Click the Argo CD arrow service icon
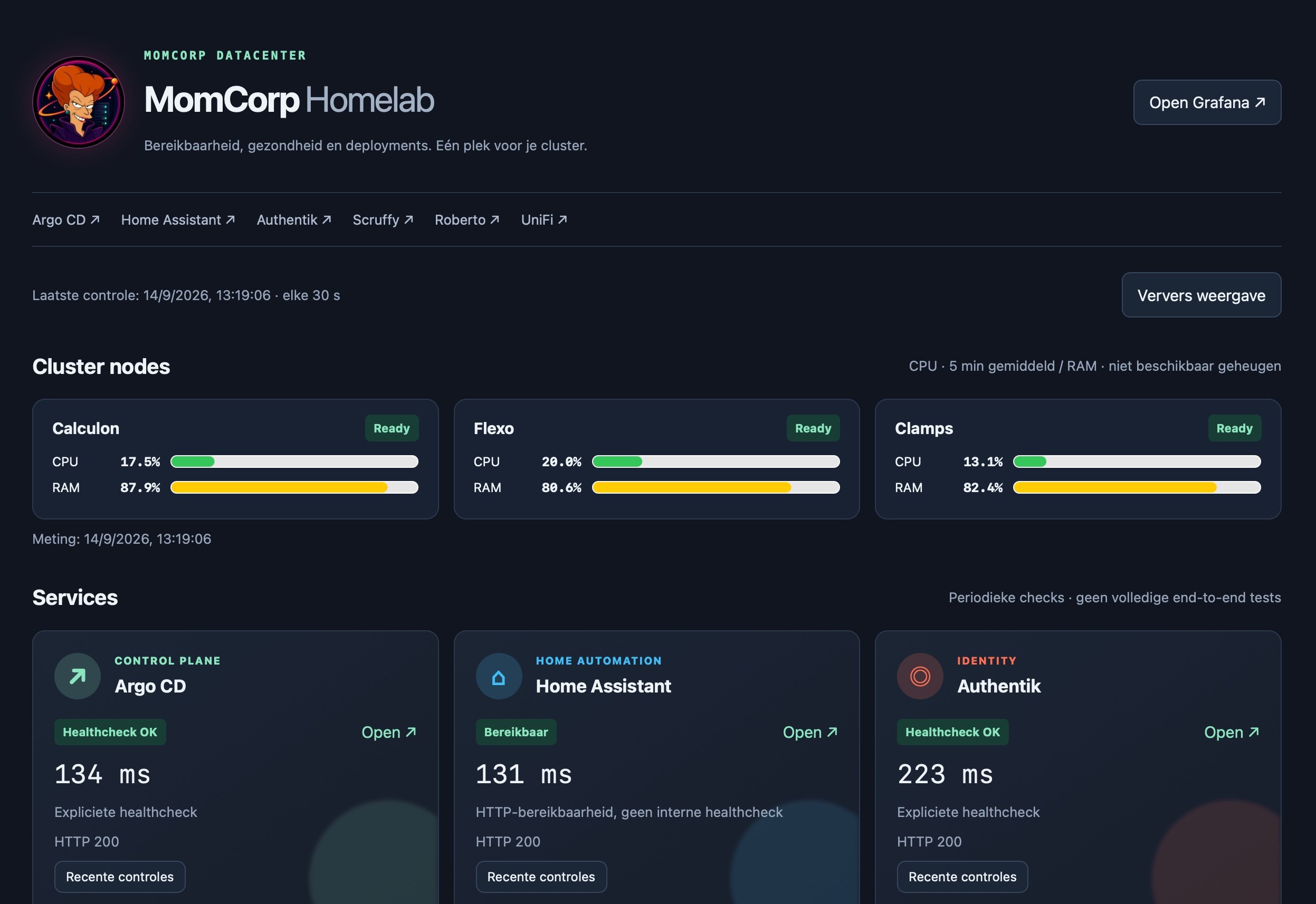Image resolution: width=1316 pixels, height=904 pixels. coord(78,676)
